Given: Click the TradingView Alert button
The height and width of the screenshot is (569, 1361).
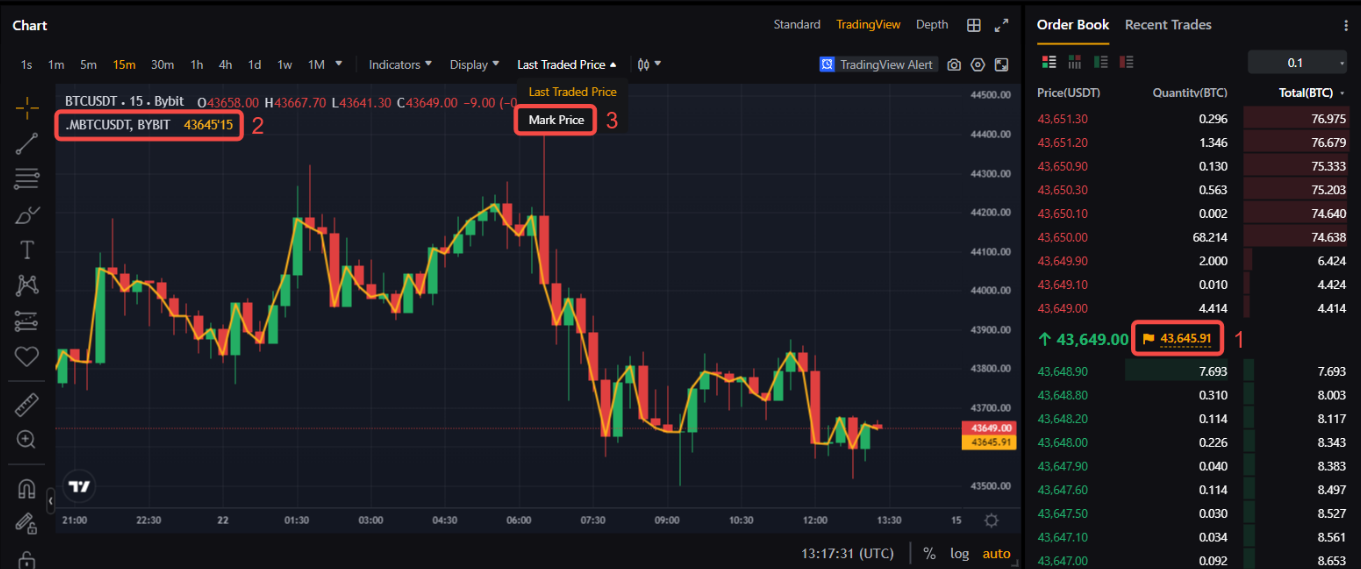Looking at the screenshot, I should [x=877, y=65].
